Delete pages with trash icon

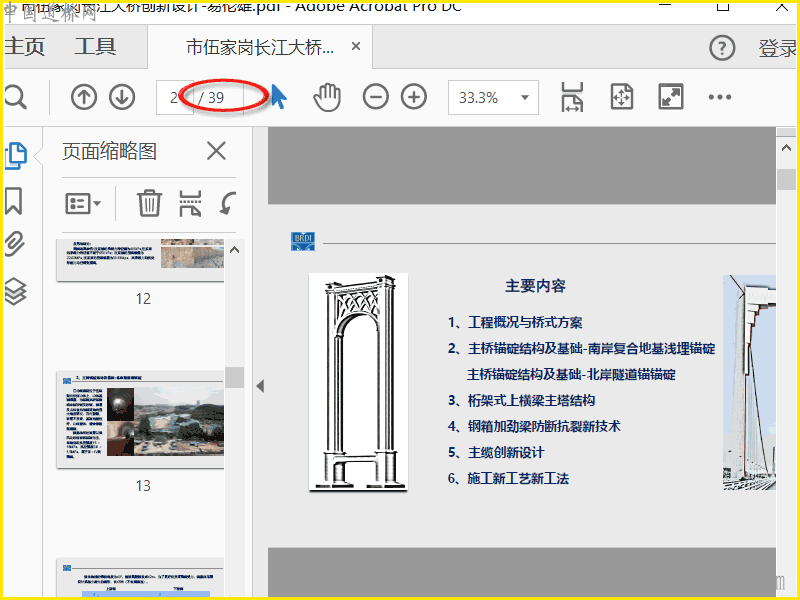pyautogui.click(x=149, y=203)
